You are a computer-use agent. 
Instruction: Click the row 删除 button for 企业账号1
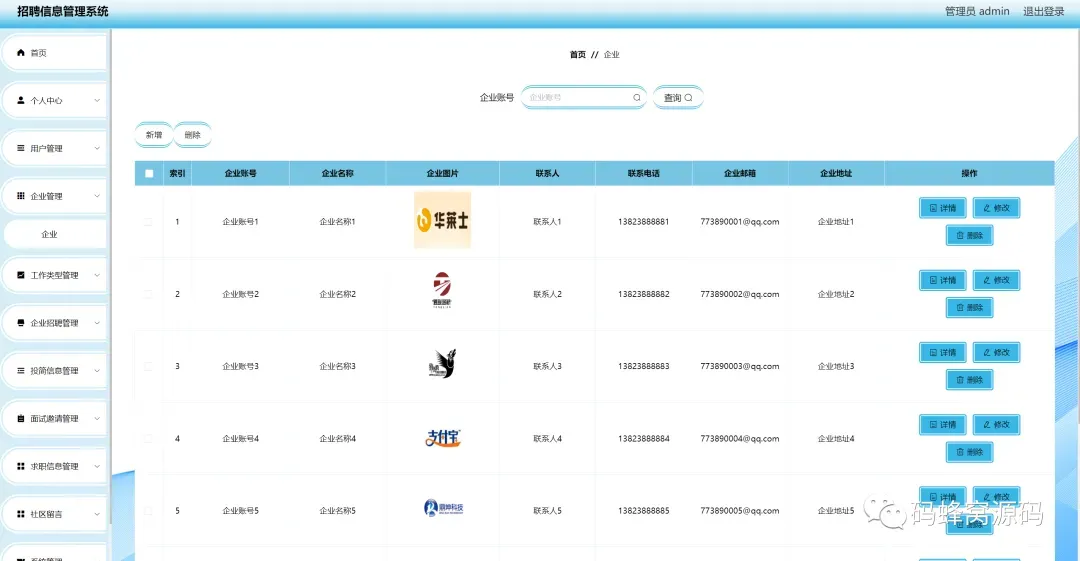969,235
